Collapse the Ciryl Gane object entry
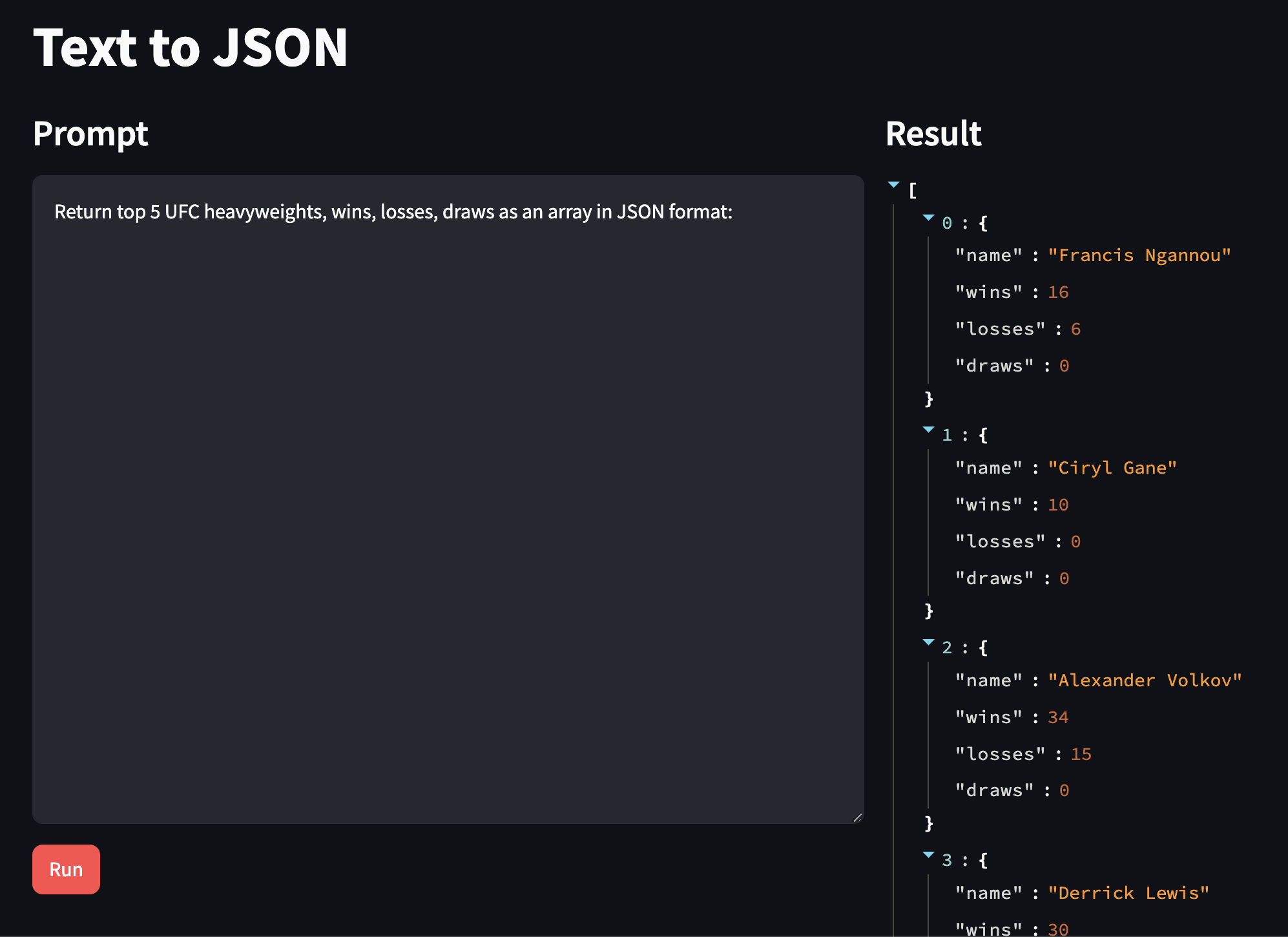This screenshot has height=937, width=1288. (928, 429)
